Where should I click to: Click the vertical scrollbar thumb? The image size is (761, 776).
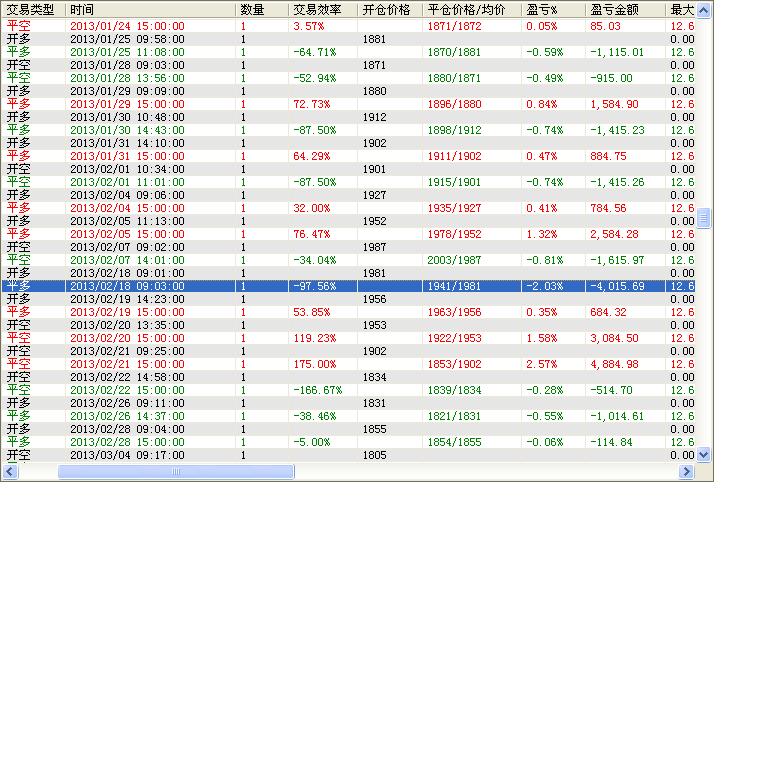(703, 218)
